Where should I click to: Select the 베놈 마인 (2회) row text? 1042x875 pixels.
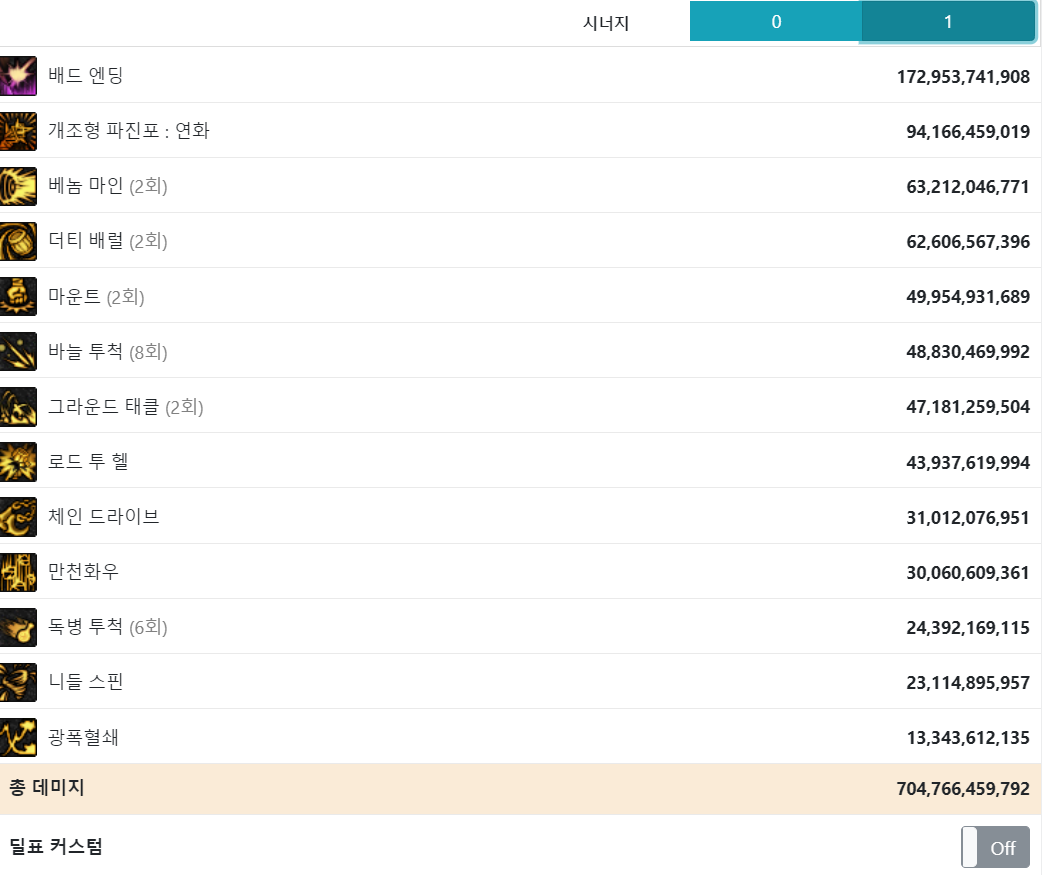click(x=108, y=185)
